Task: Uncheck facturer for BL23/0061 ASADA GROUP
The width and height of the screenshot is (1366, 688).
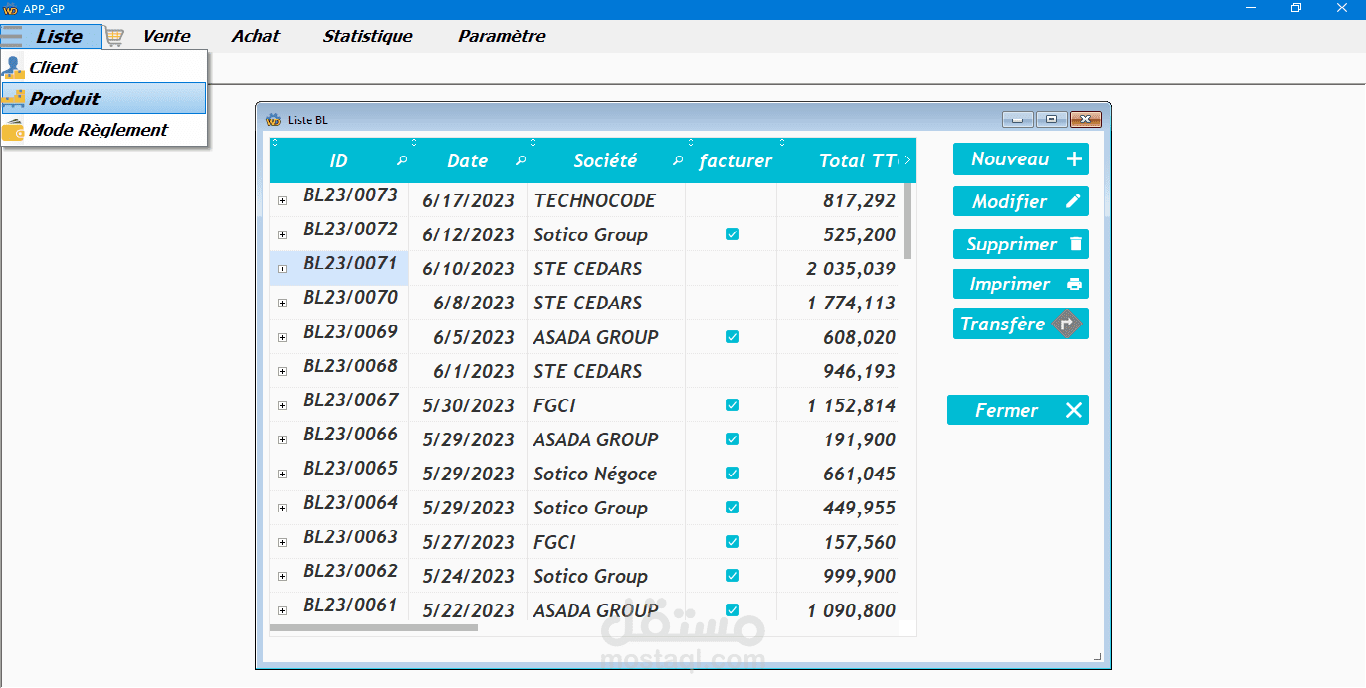Action: pos(732,610)
